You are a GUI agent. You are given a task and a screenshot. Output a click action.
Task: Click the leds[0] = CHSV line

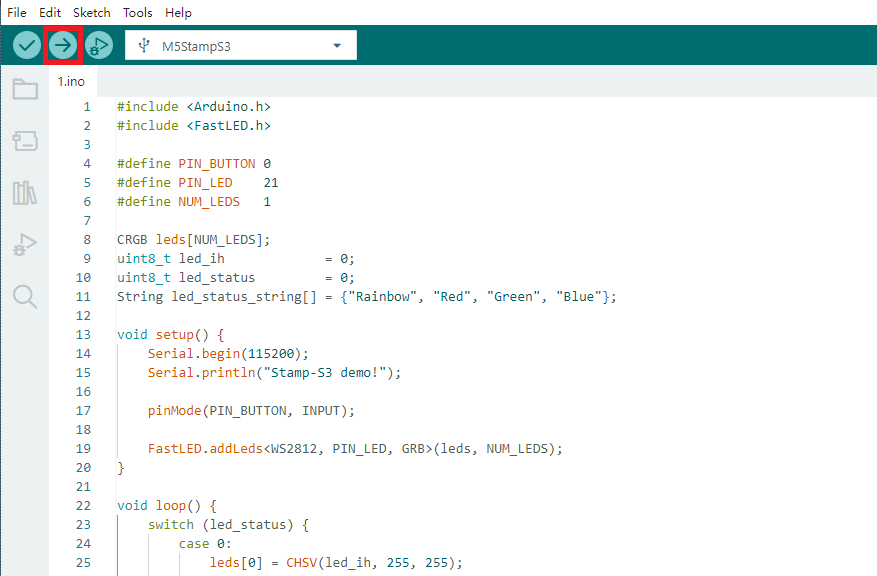pos(336,563)
